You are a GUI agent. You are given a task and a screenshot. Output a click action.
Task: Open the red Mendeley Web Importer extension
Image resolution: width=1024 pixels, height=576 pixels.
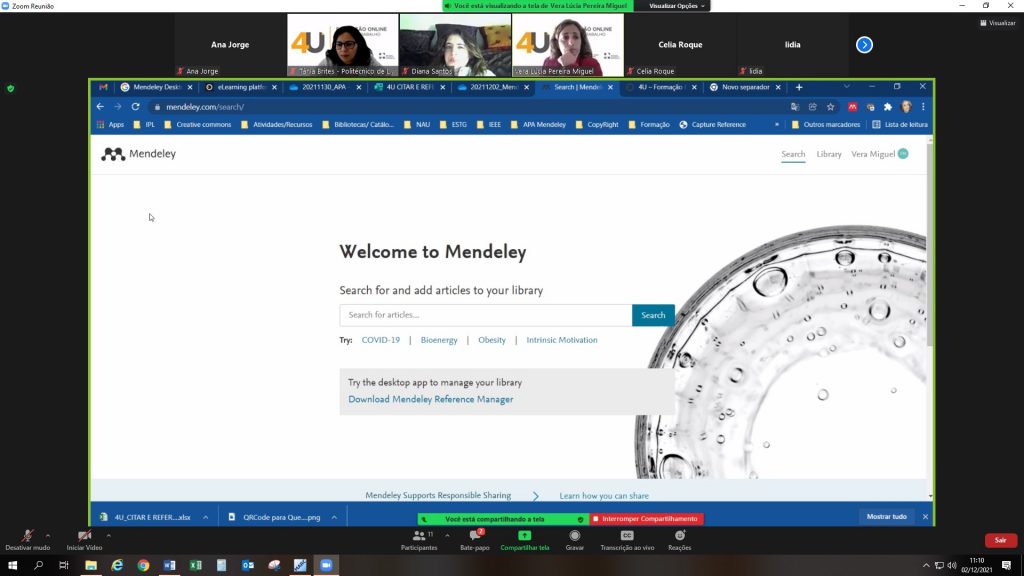tap(852, 106)
